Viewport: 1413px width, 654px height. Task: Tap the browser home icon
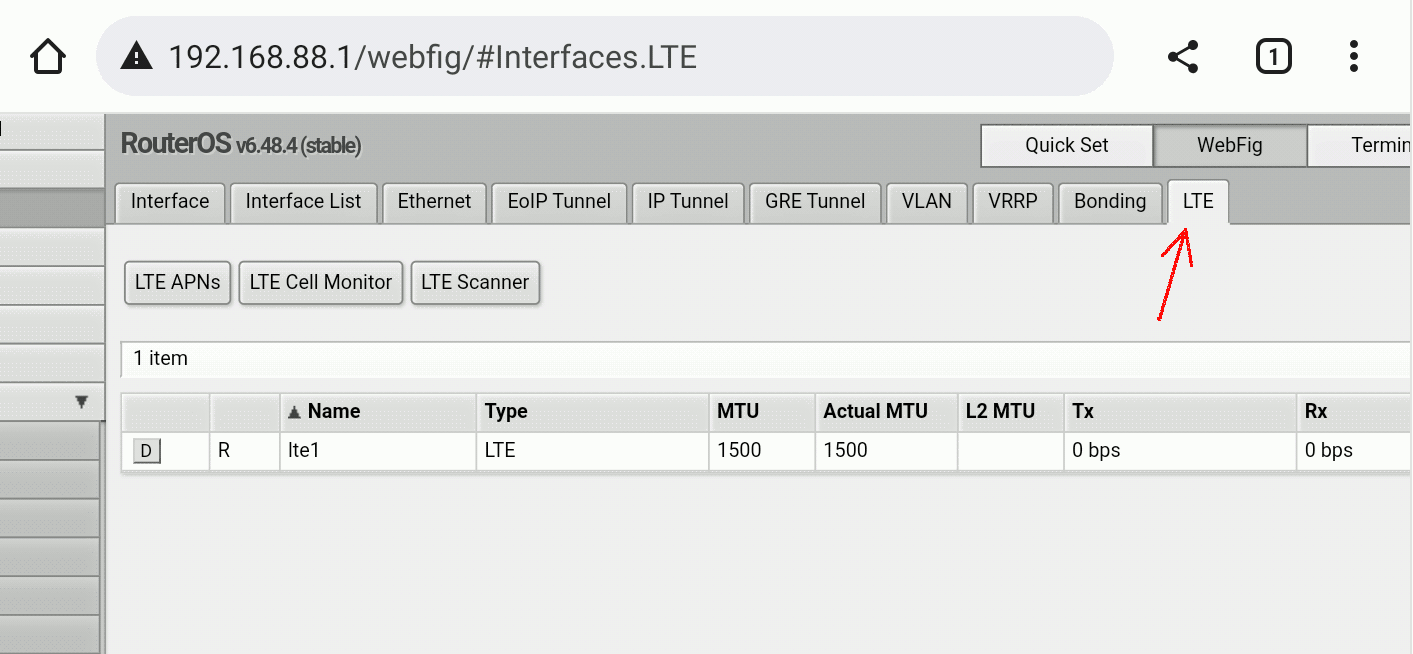point(48,57)
